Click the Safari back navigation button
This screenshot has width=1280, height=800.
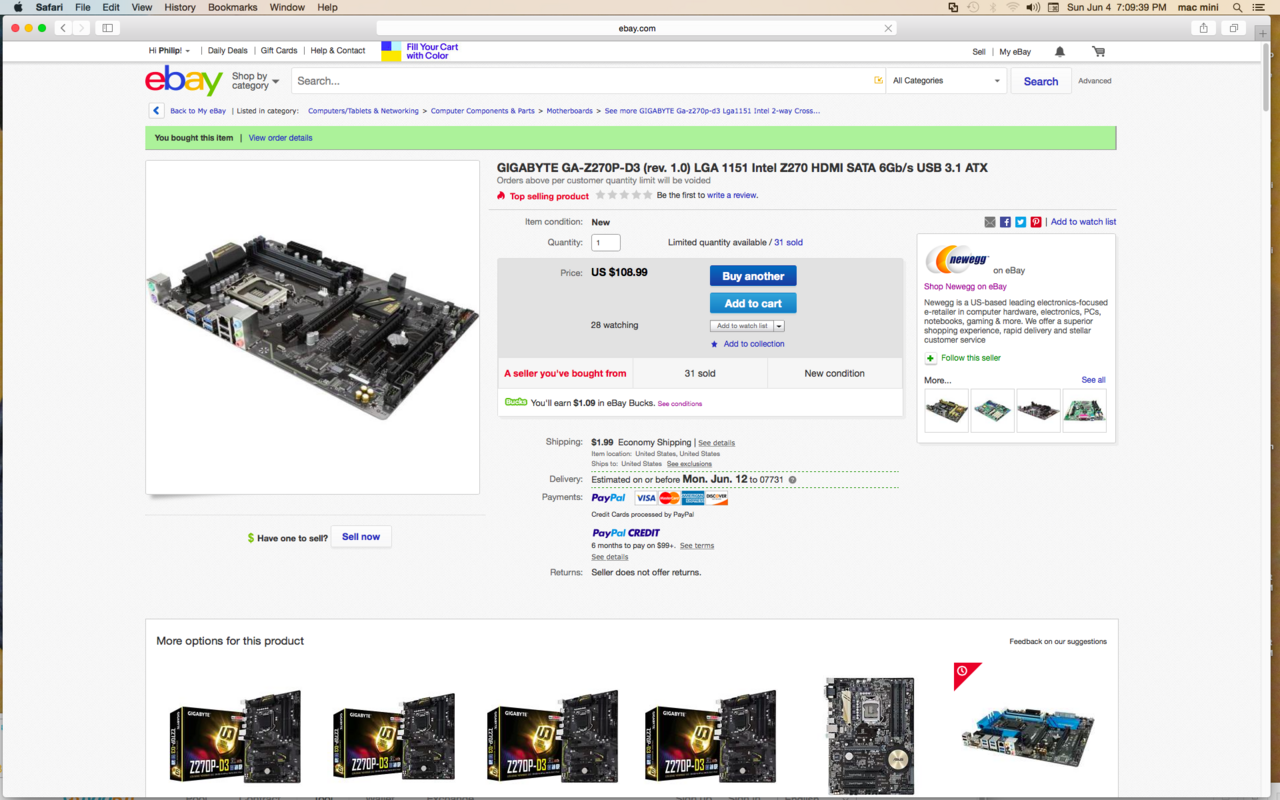(63, 28)
